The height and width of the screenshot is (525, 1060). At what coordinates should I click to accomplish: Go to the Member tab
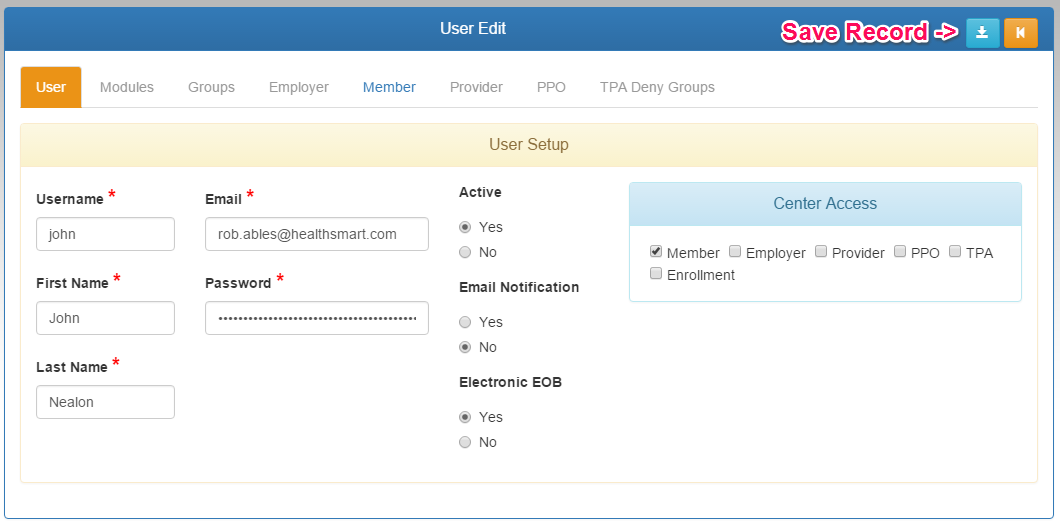tap(389, 87)
